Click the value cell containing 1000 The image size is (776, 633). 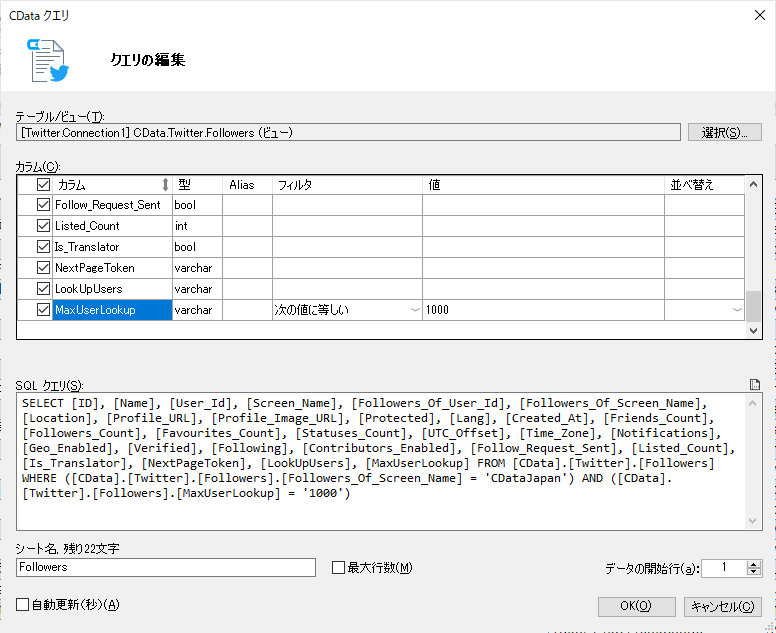(543, 310)
